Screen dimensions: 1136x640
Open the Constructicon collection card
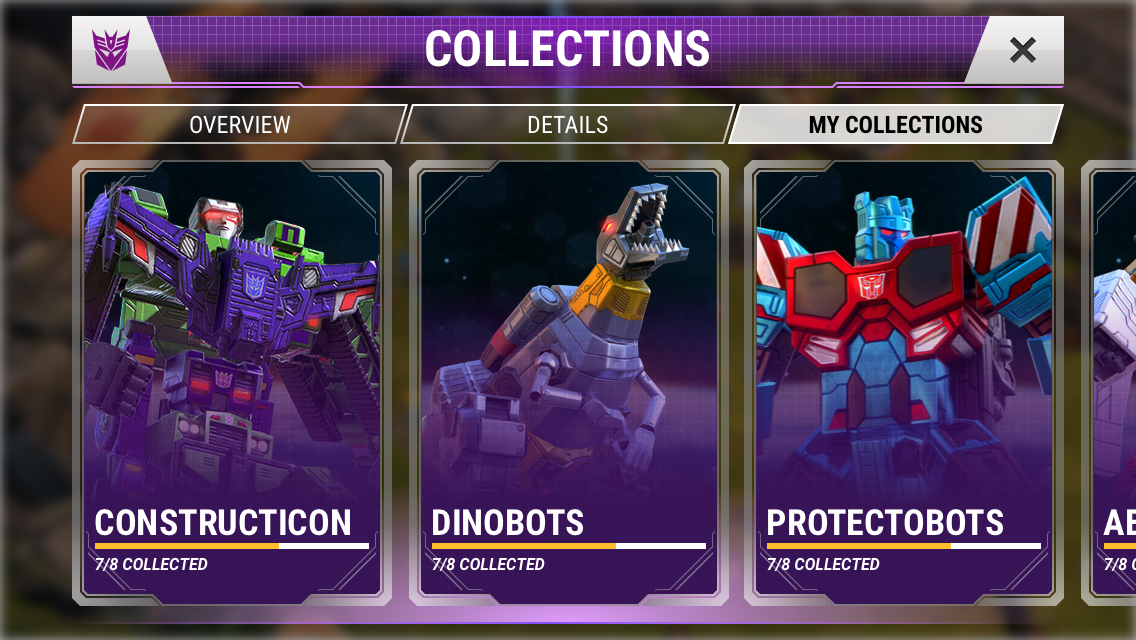coord(232,383)
